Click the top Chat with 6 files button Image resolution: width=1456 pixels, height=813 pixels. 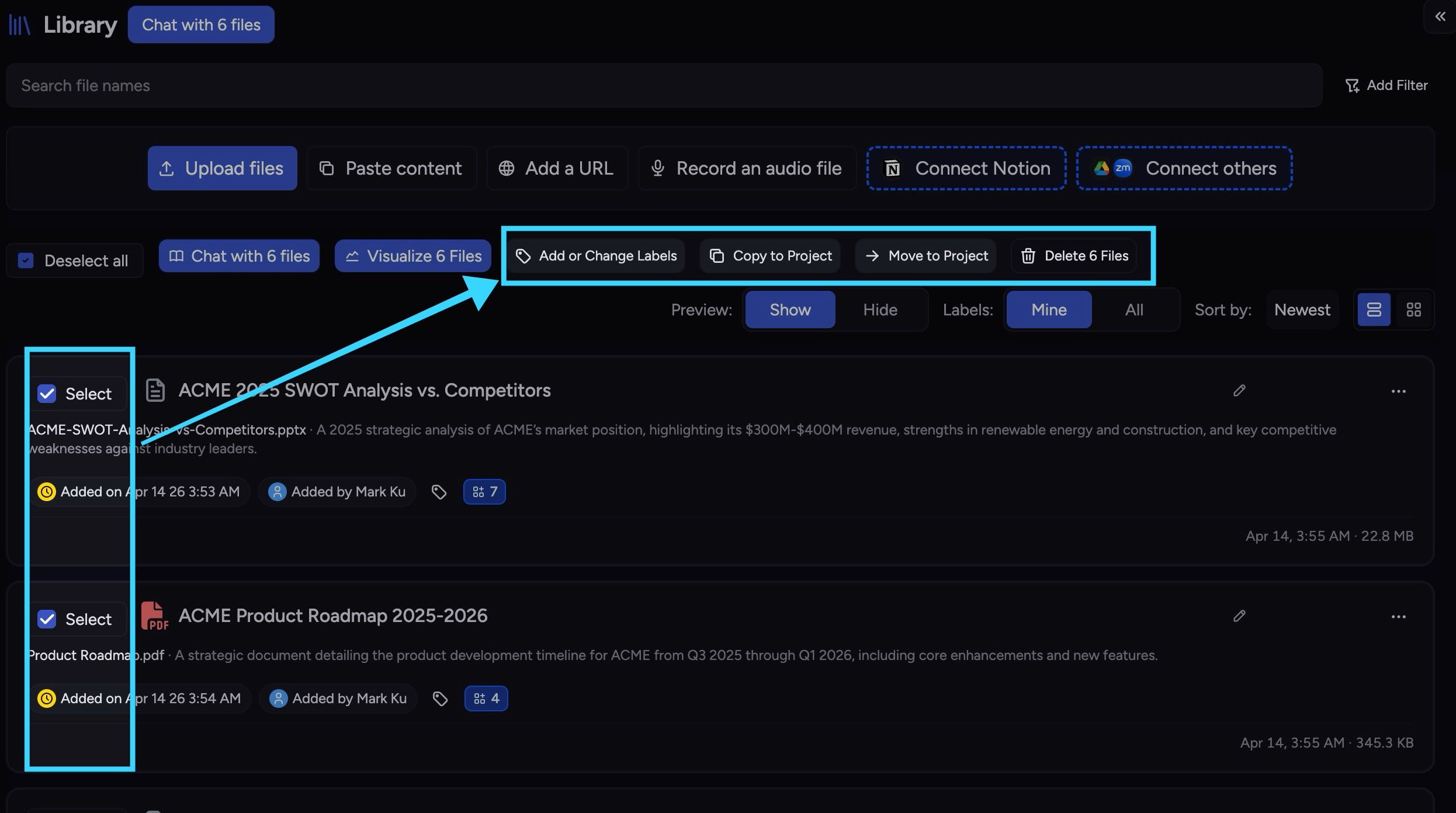(201, 25)
